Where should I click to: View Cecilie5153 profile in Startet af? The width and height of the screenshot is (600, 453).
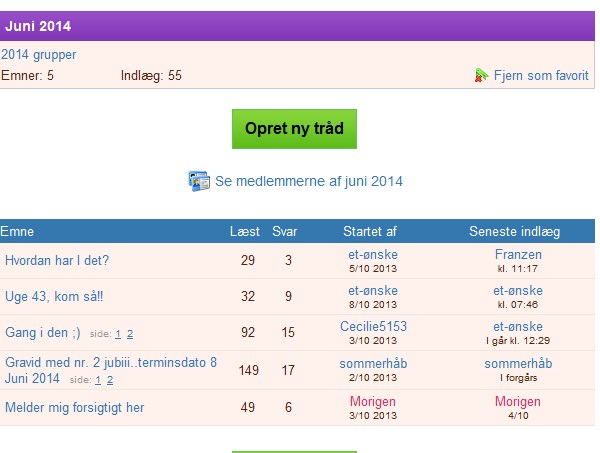pos(373,326)
